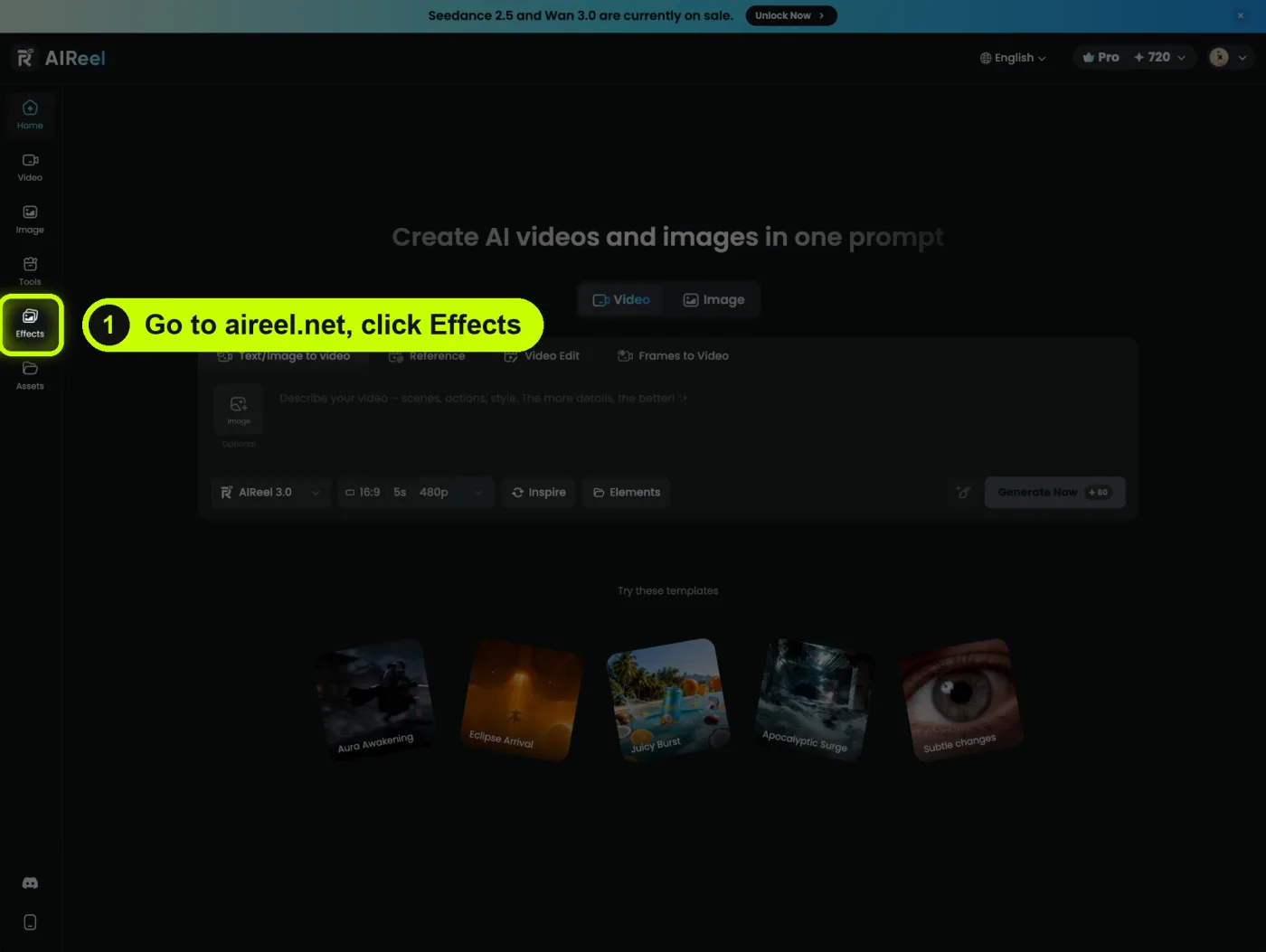Open the Effects section in sidebar
Image resolution: width=1266 pixels, height=952 pixels.
click(x=30, y=324)
